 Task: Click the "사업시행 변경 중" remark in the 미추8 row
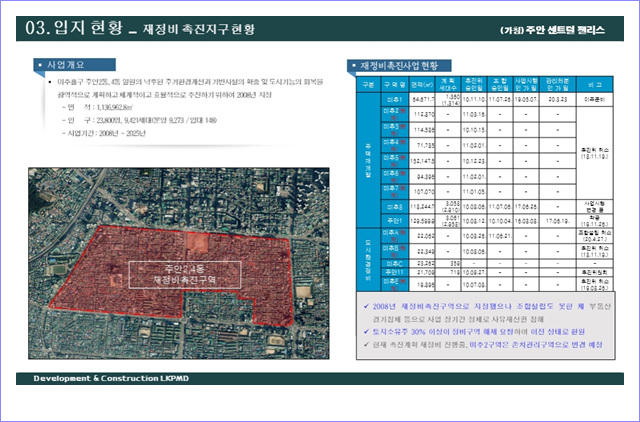[595, 207]
